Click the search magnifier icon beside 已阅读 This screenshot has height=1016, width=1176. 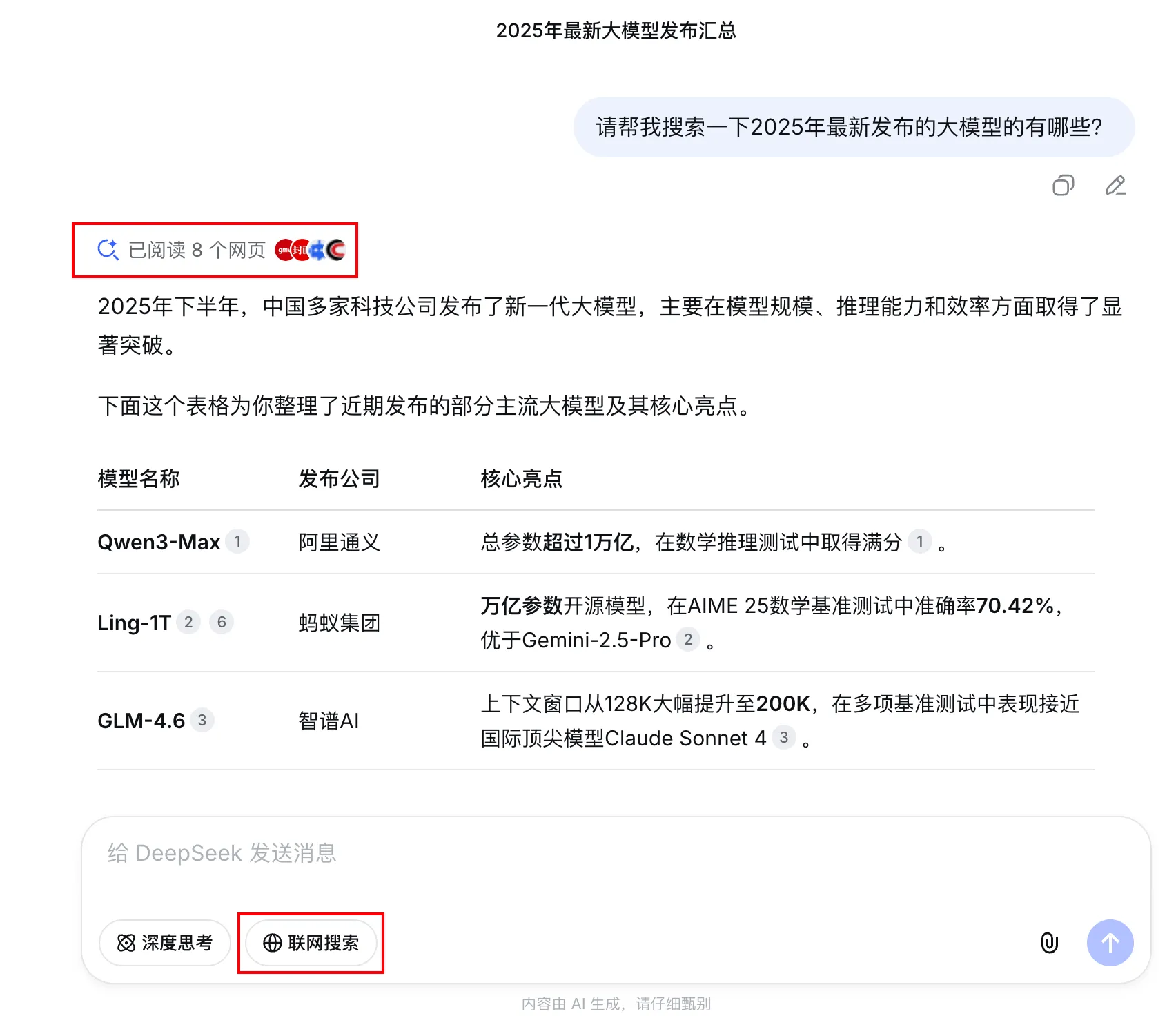[108, 250]
